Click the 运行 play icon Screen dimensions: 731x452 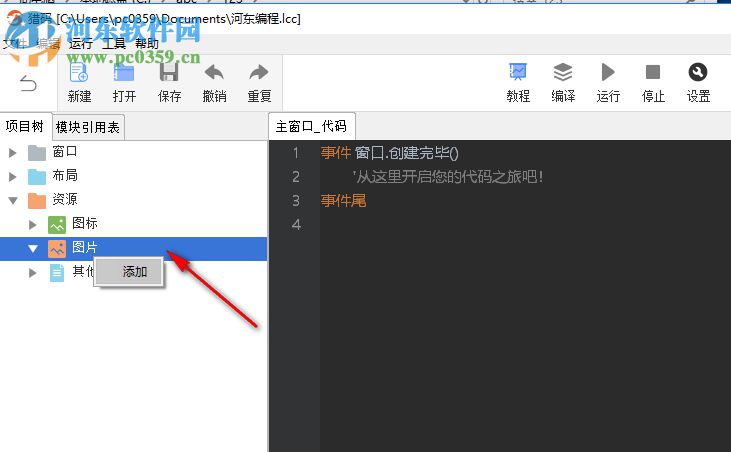(608, 72)
